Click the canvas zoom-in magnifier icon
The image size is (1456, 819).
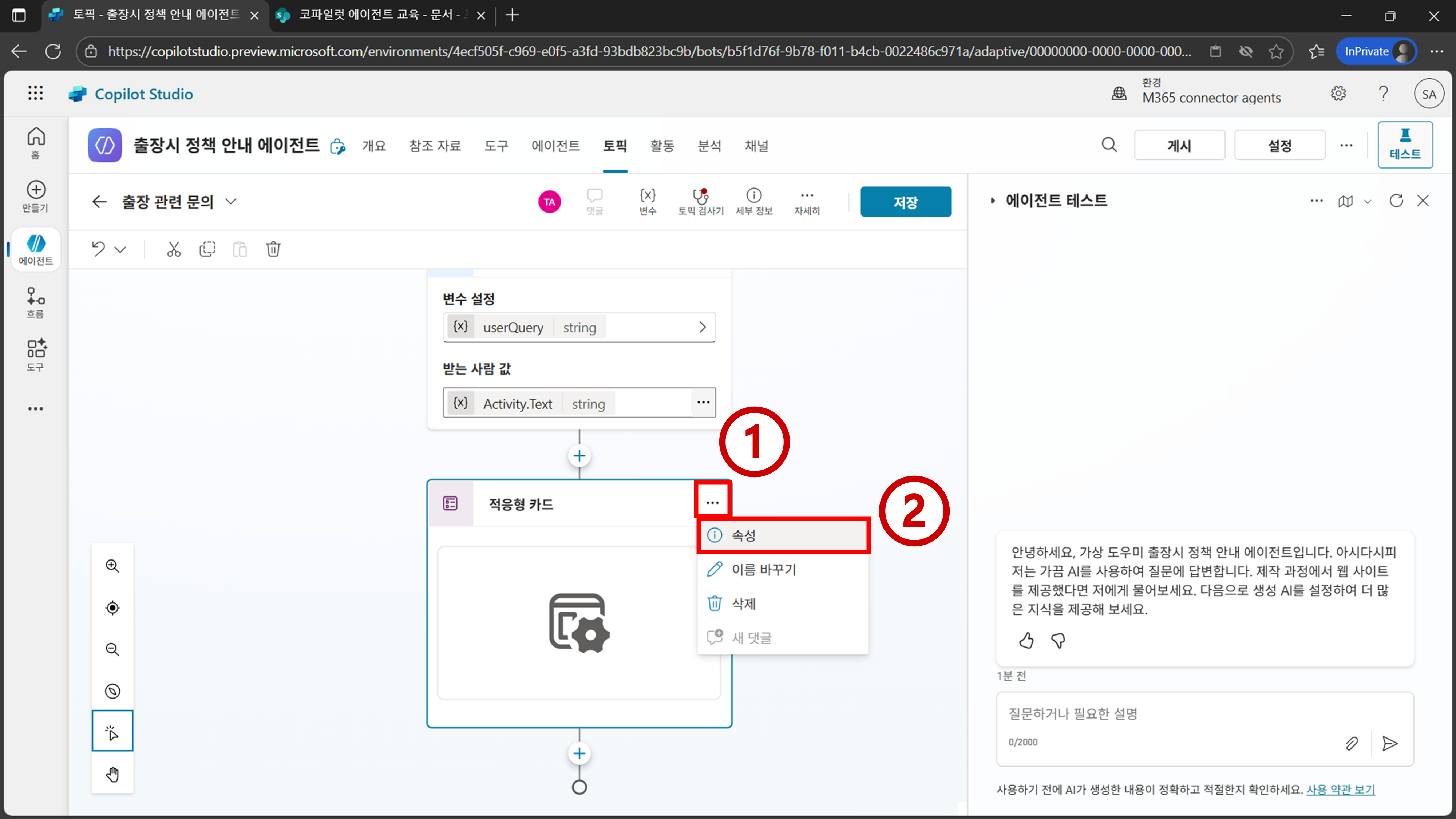pyautogui.click(x=112, y=566)
